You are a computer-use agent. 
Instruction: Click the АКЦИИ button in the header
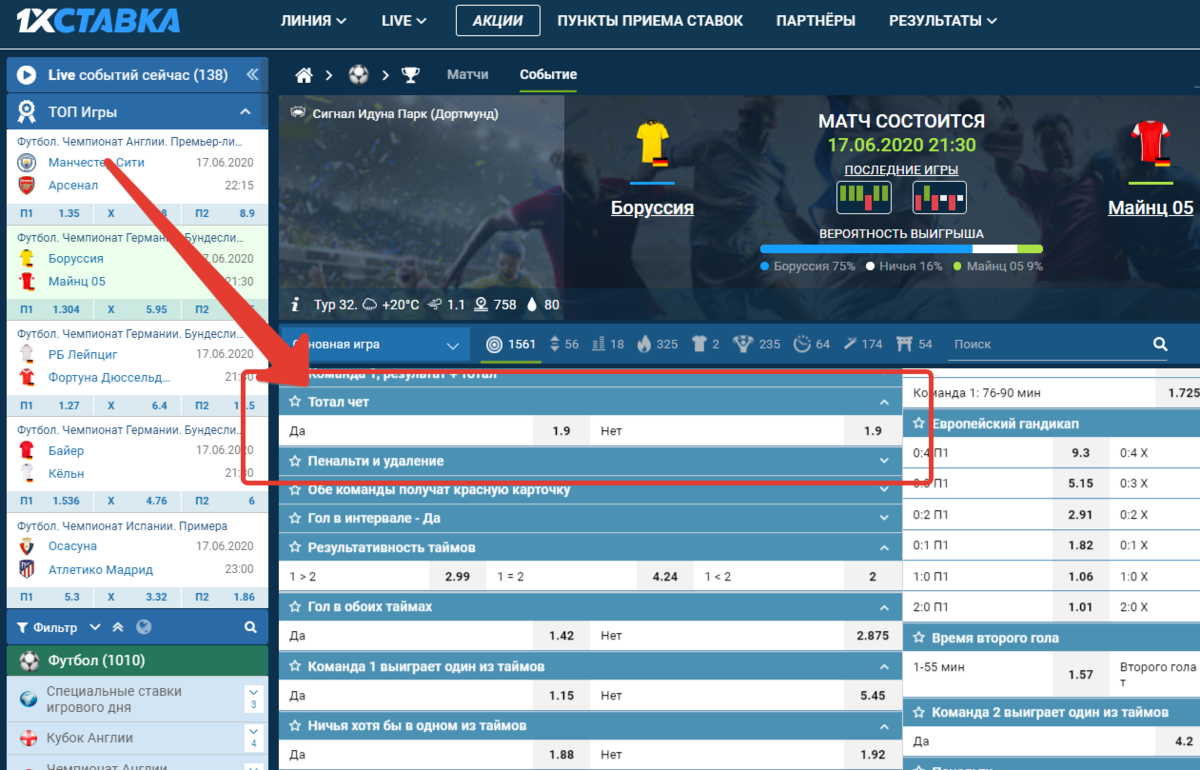click(497, 20)
